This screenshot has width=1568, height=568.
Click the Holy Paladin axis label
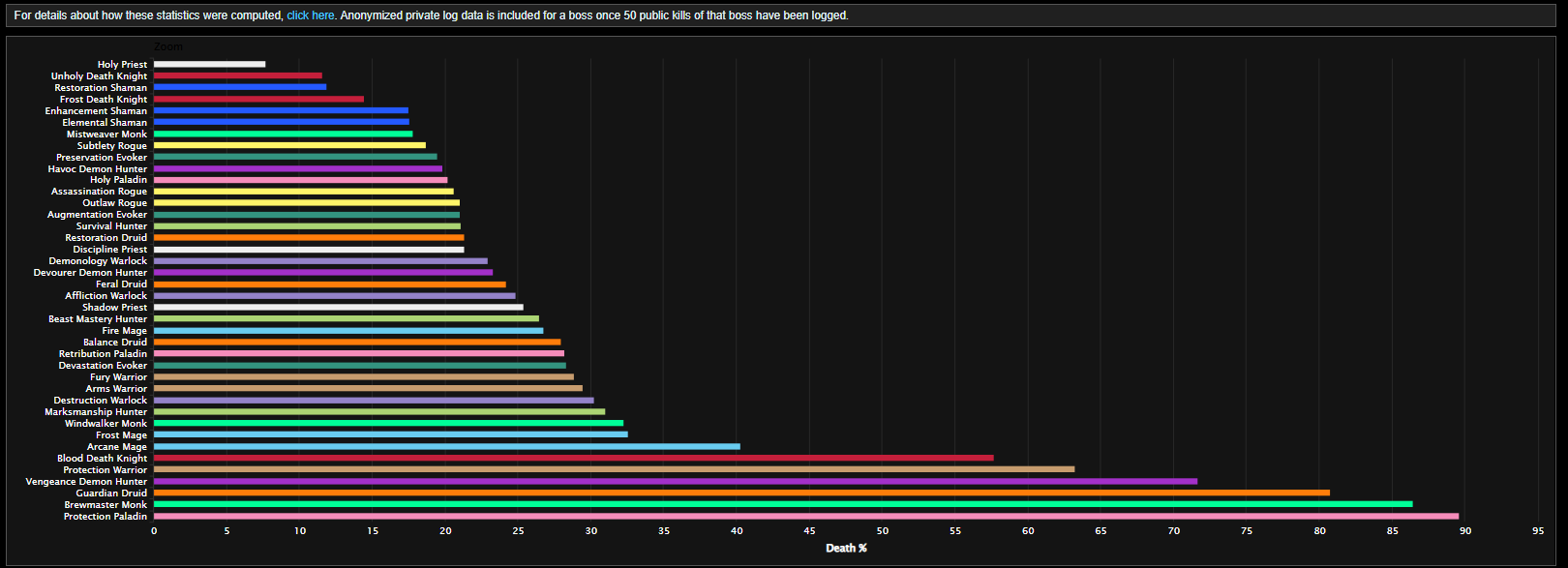tap(118, 180)
